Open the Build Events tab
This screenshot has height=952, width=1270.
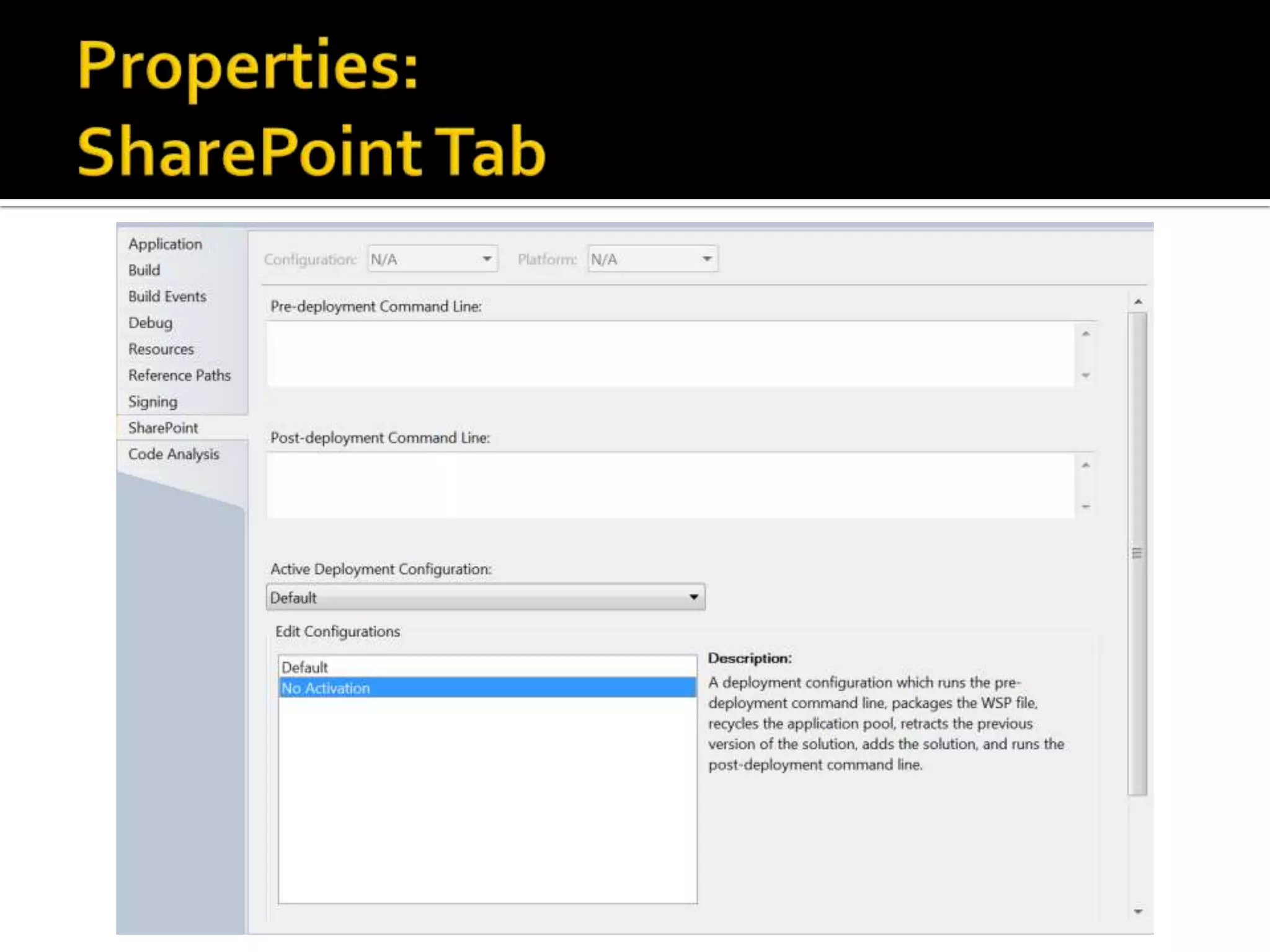pos(167,296)
